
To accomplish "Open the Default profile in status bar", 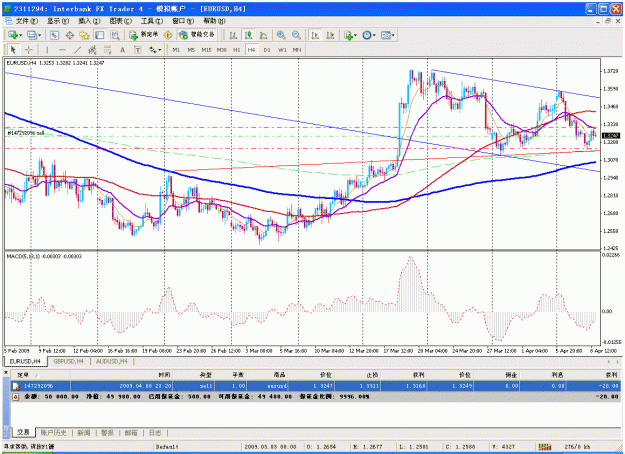I will [x=167, y=446].
